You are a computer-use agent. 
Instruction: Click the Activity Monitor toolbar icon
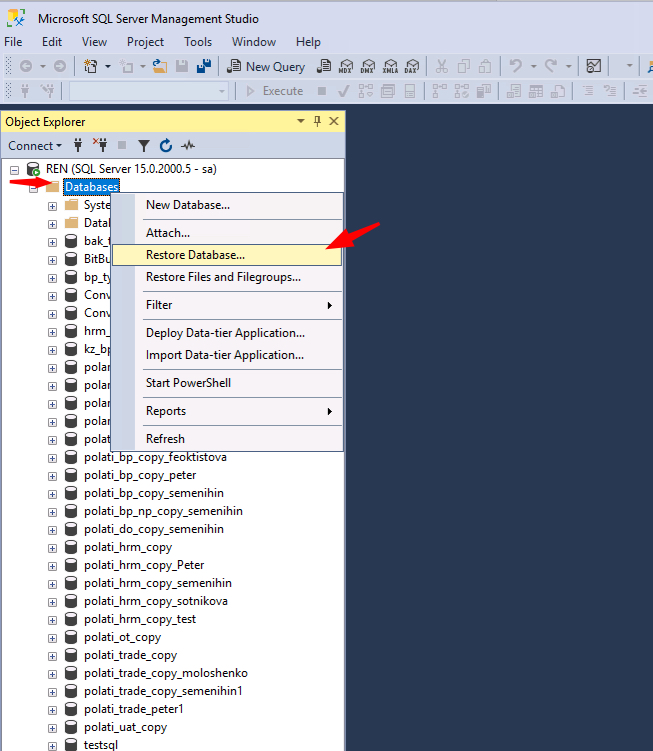point(594,66)
